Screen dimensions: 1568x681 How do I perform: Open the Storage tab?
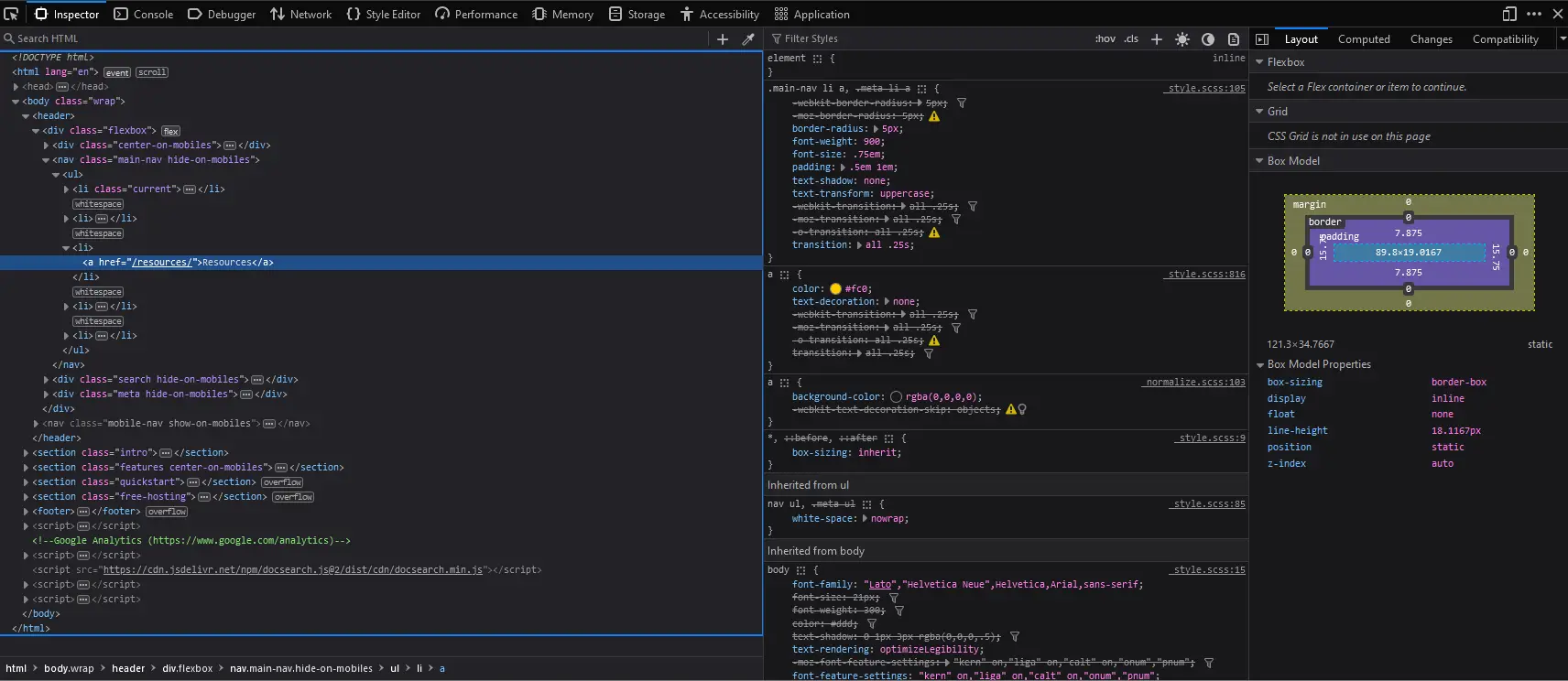pyautogui.click(x=637, y=14)
